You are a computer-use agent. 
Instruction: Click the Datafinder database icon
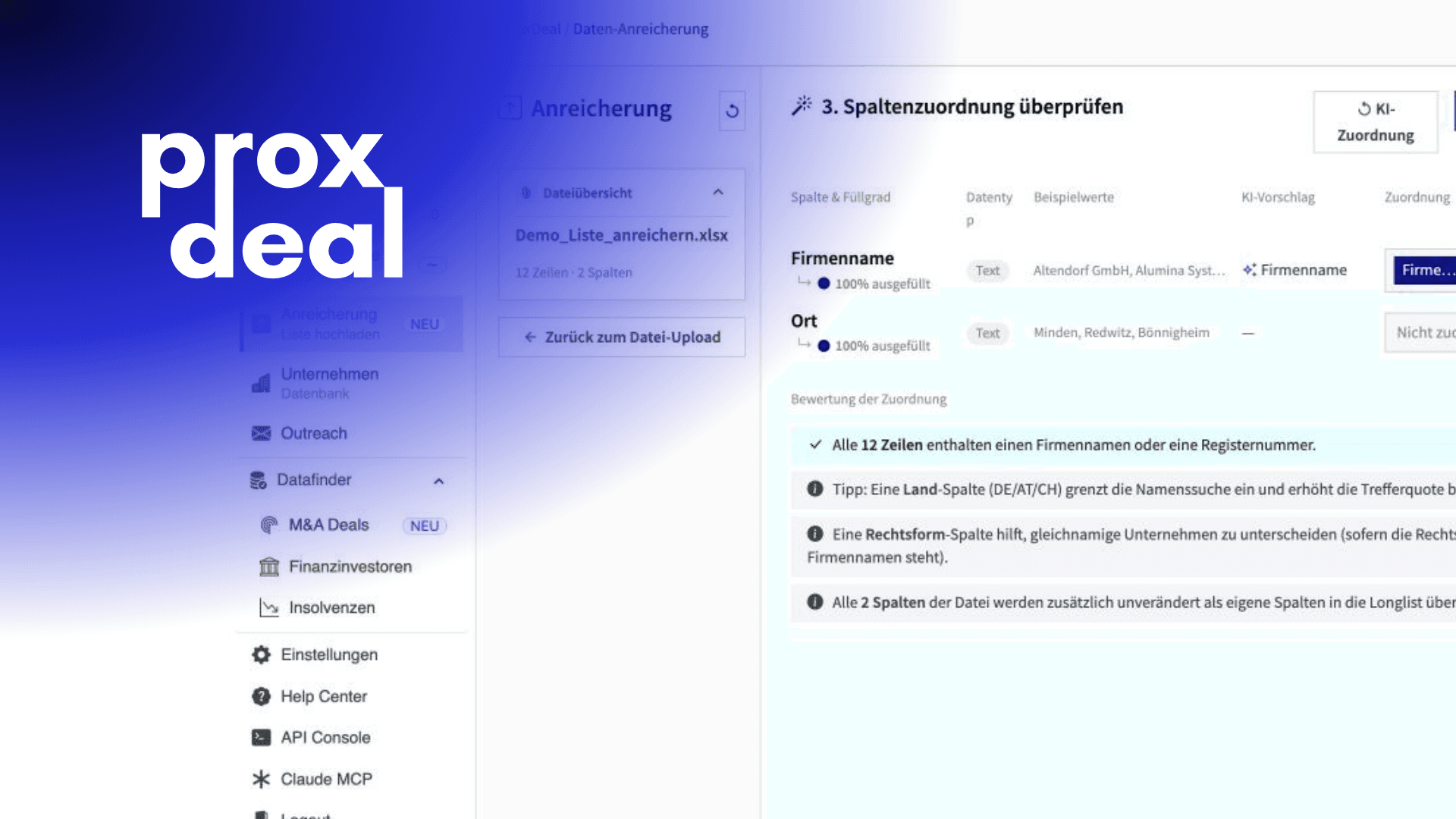(259, 480)
